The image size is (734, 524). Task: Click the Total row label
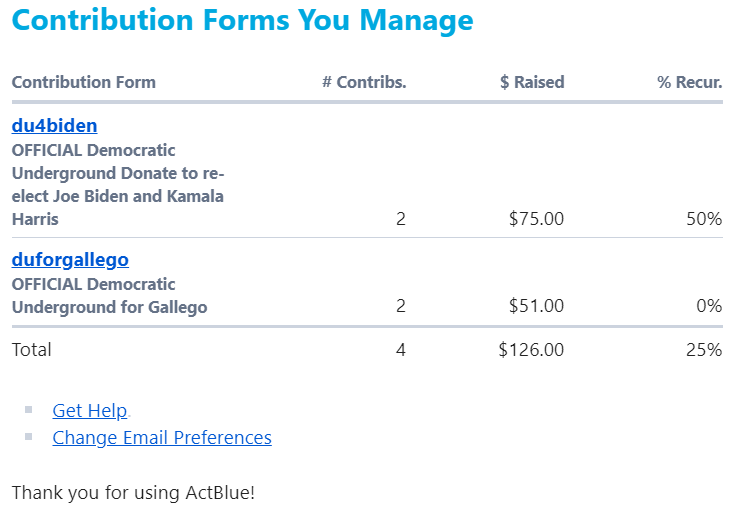[32, 350]
